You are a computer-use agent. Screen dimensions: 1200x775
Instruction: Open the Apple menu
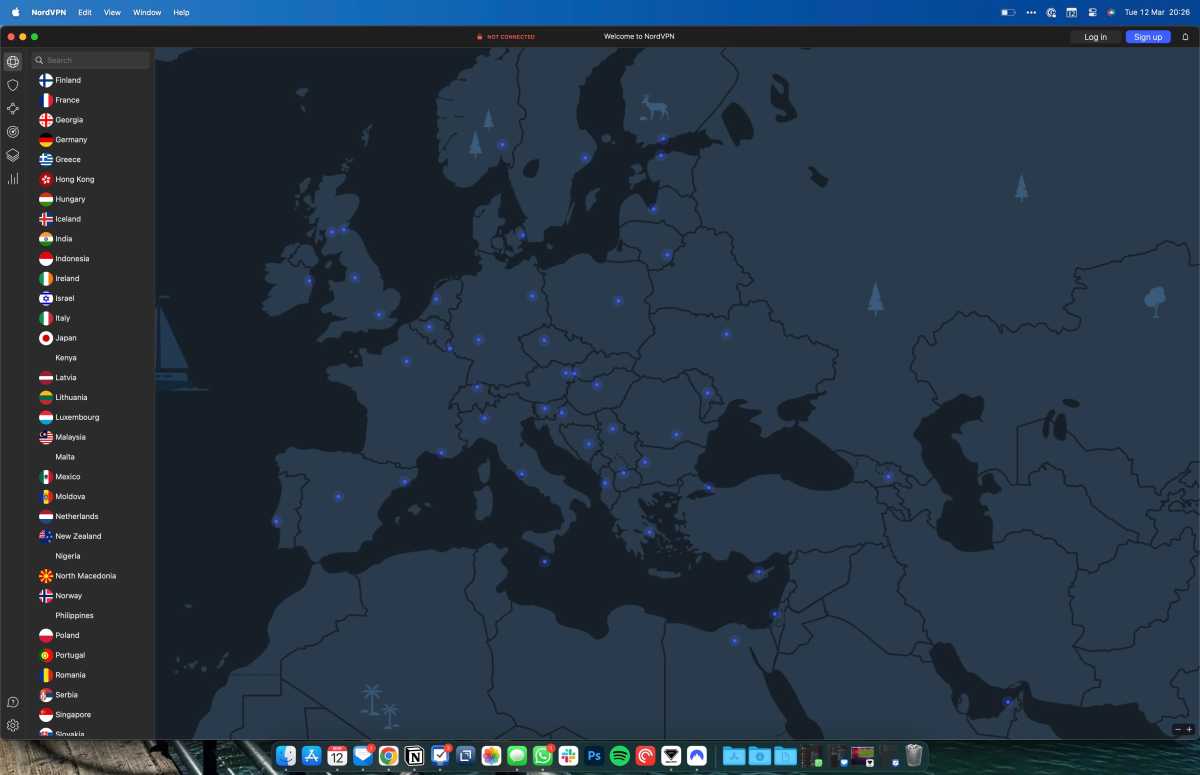click(15, 12)
